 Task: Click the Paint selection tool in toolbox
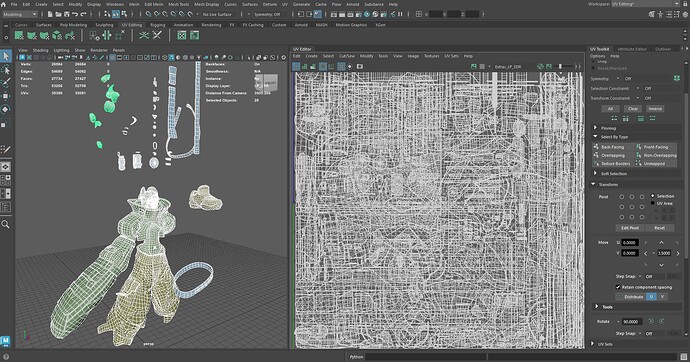click(x=6, y=83)
